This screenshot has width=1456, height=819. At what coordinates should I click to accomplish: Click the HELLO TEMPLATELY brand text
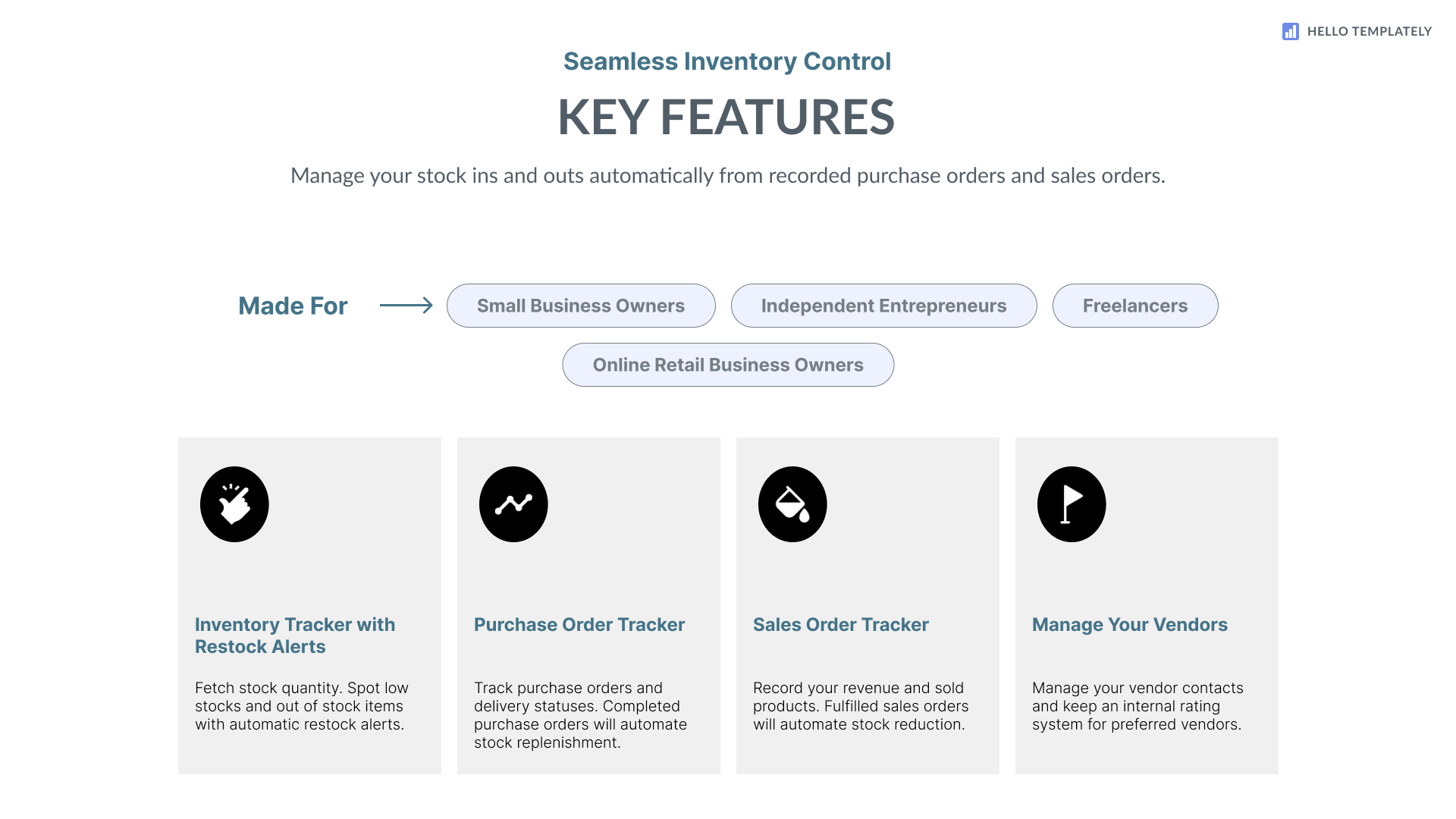tap(1369, 31)
